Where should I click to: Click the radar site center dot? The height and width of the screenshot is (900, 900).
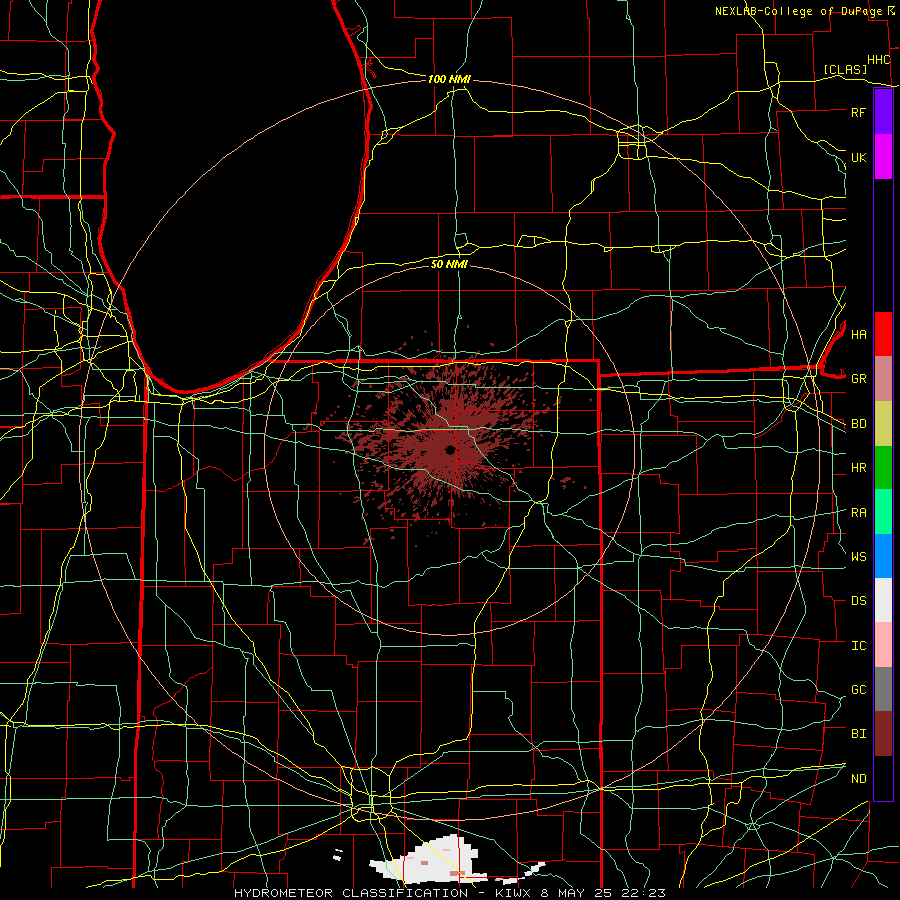(450, 449)
